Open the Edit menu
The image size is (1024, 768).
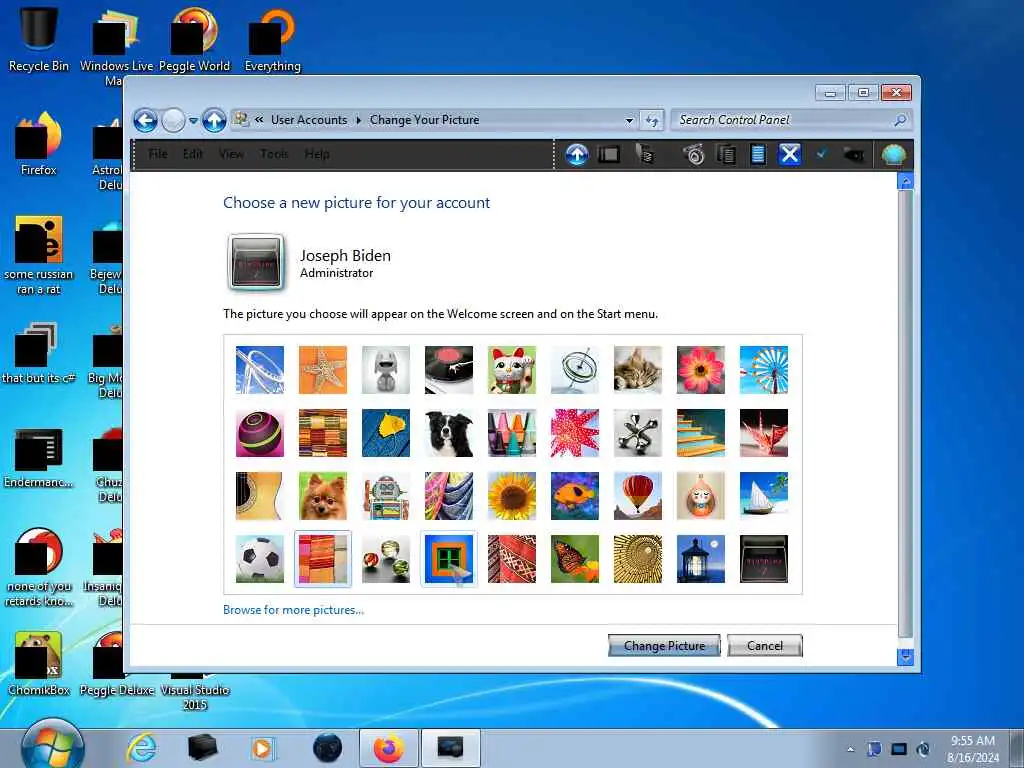point(193,154)
